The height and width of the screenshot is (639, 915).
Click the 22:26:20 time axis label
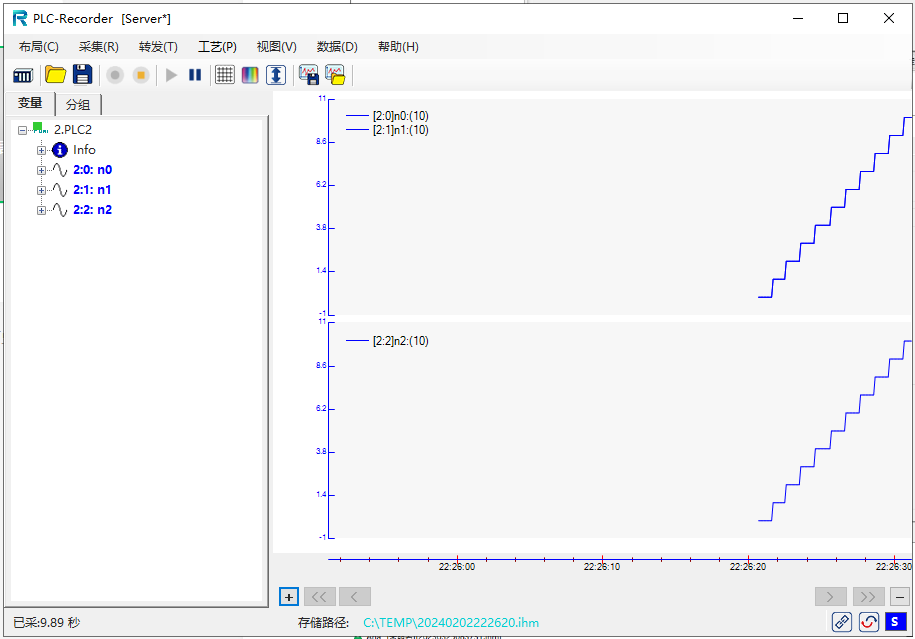tap(748, 567)
